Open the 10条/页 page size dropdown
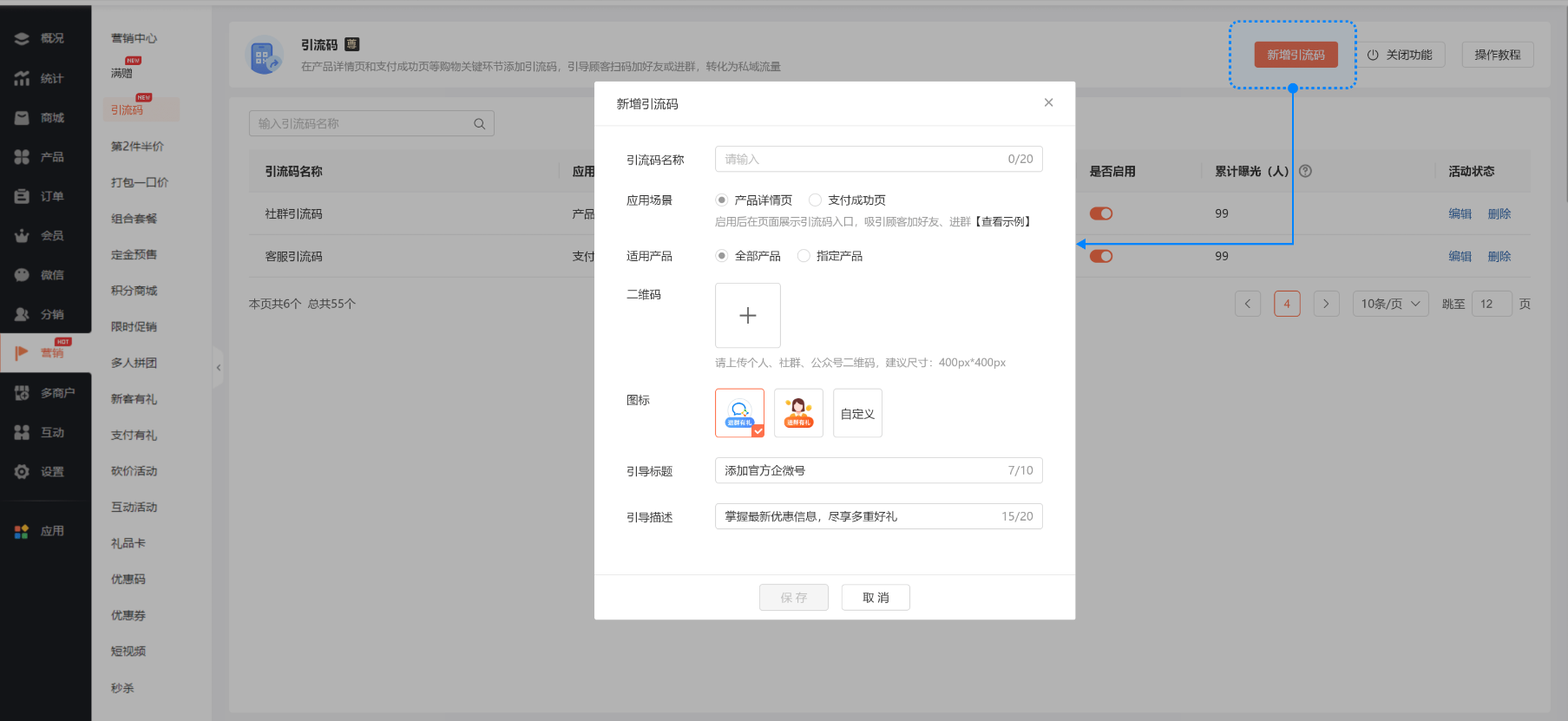Viewport: 1568px width, 721px height. pyautogui.click(x=1390, y=304)
